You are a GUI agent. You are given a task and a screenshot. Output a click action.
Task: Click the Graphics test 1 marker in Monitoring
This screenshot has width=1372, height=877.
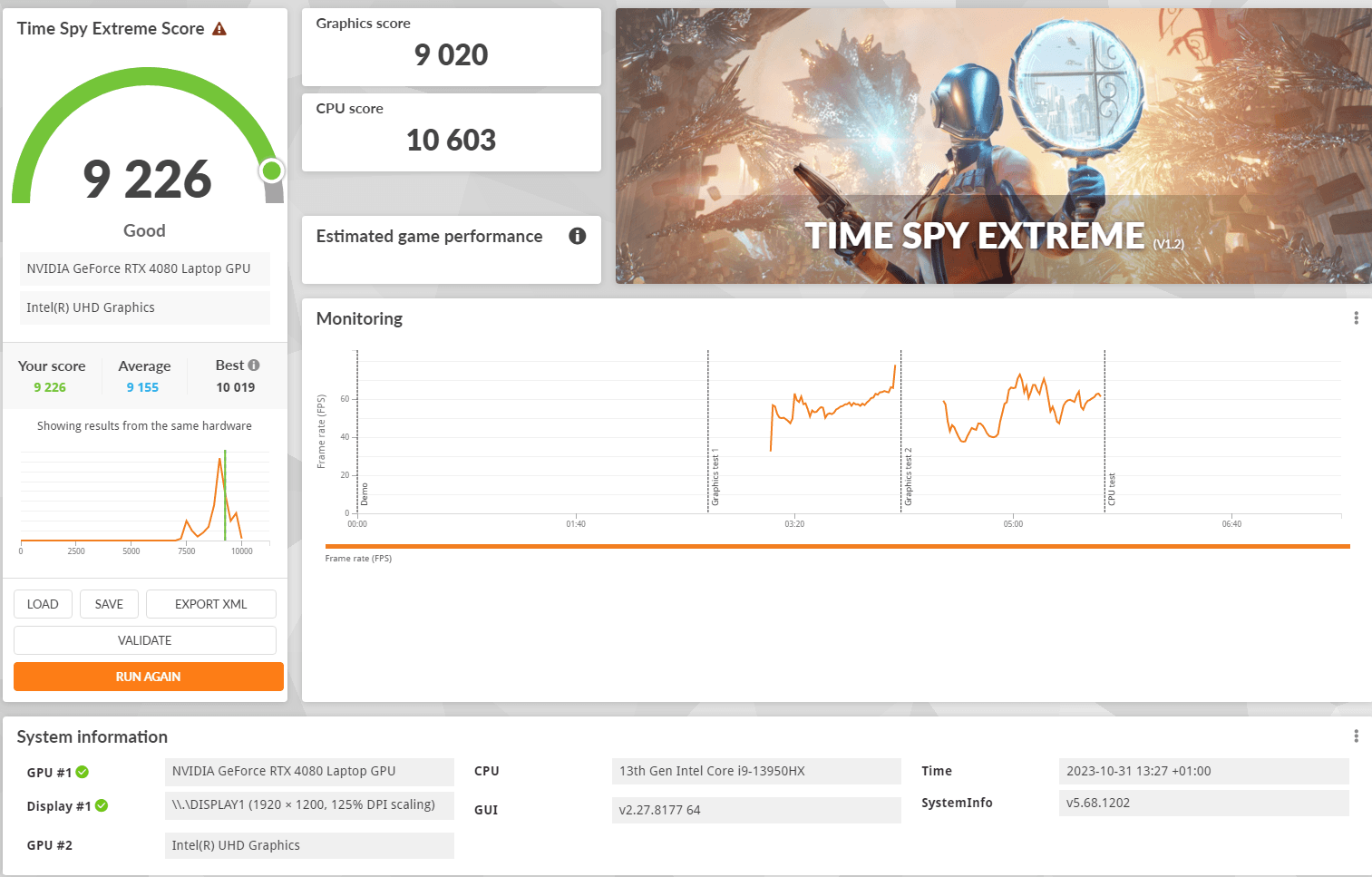point(715,477)
